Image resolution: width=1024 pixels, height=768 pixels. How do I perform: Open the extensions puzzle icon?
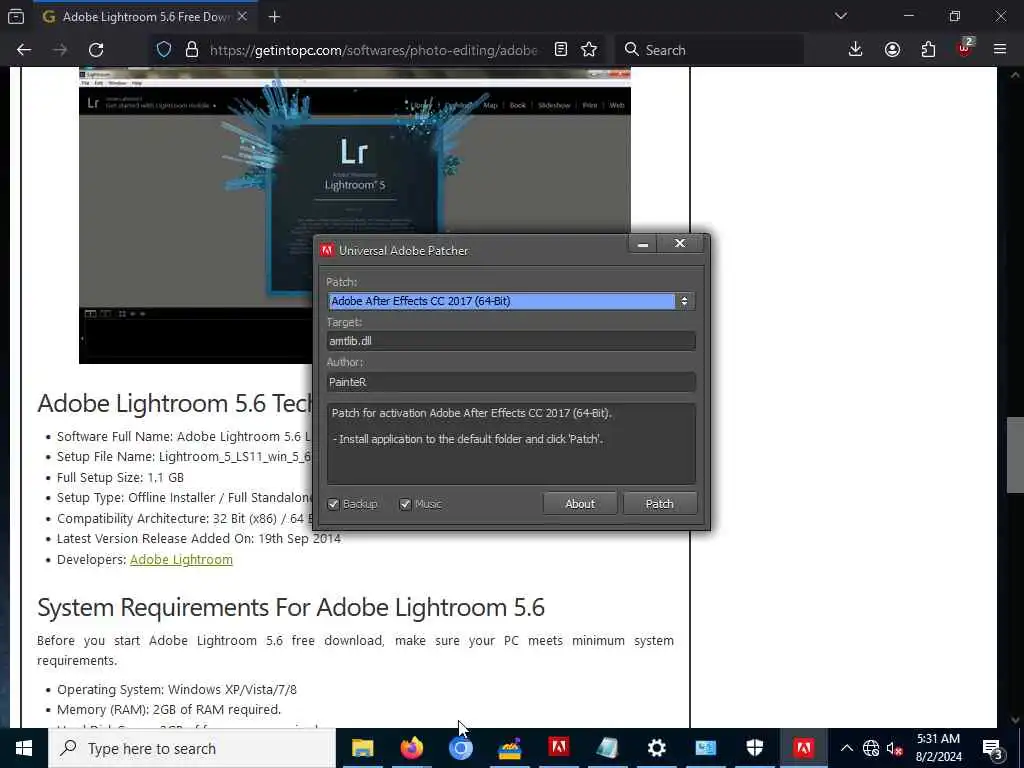tap(928, 50)
